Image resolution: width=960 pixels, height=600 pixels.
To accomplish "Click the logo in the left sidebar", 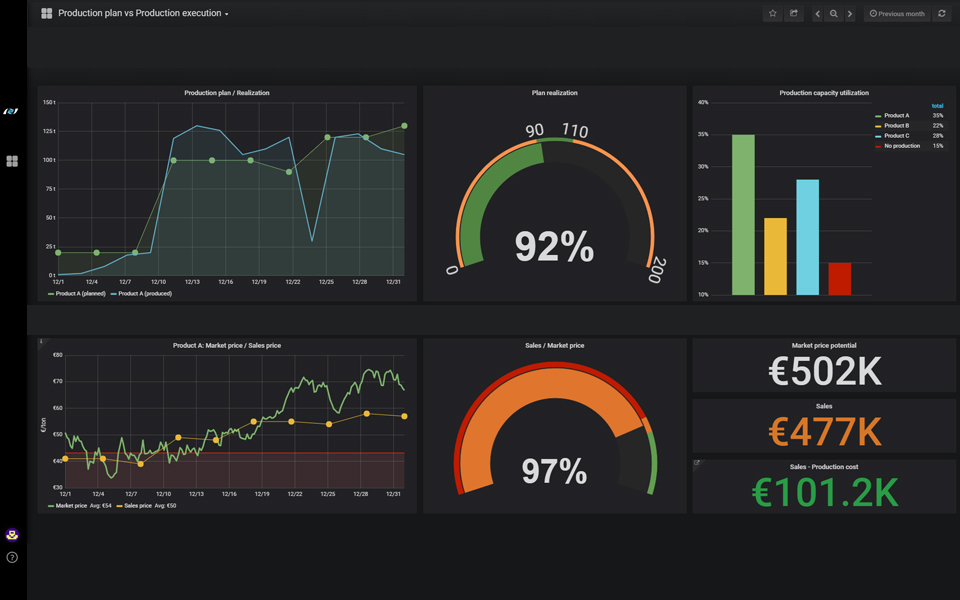I will click(12, 111).
